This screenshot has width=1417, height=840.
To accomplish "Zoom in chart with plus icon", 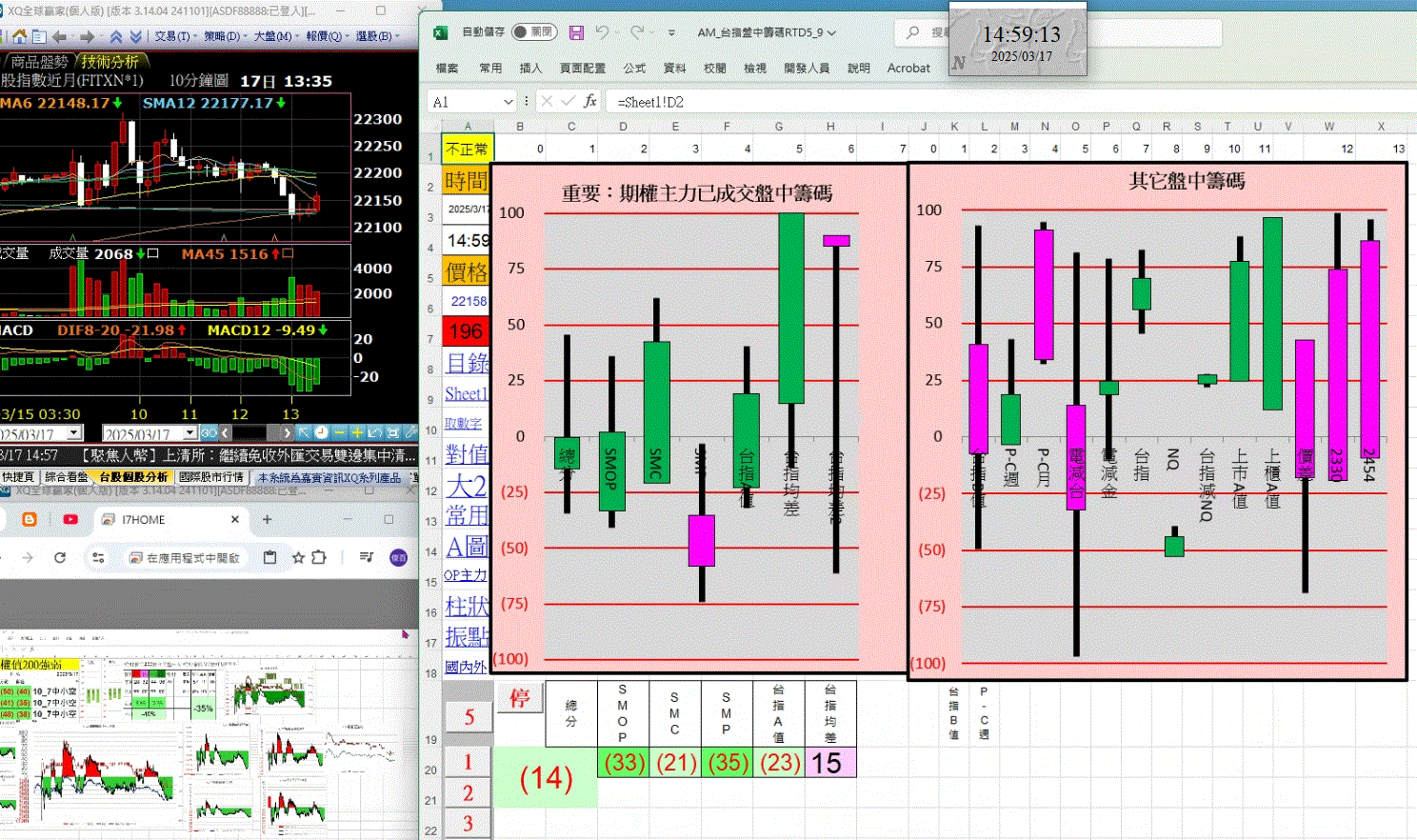I will pyautogui.click(x=357, y=432).
